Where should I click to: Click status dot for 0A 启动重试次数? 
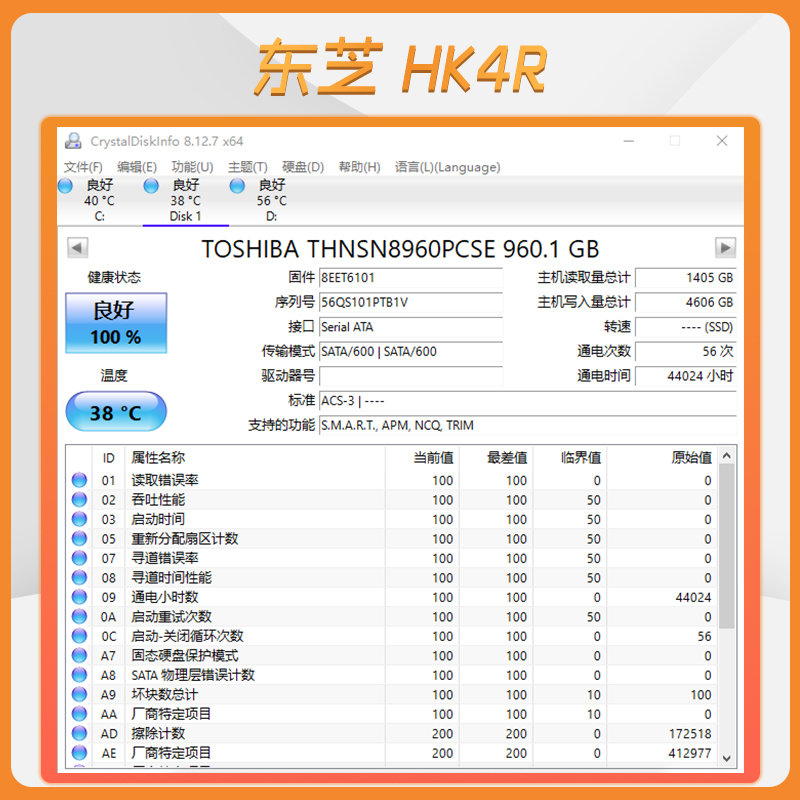(x=79, y=616)
